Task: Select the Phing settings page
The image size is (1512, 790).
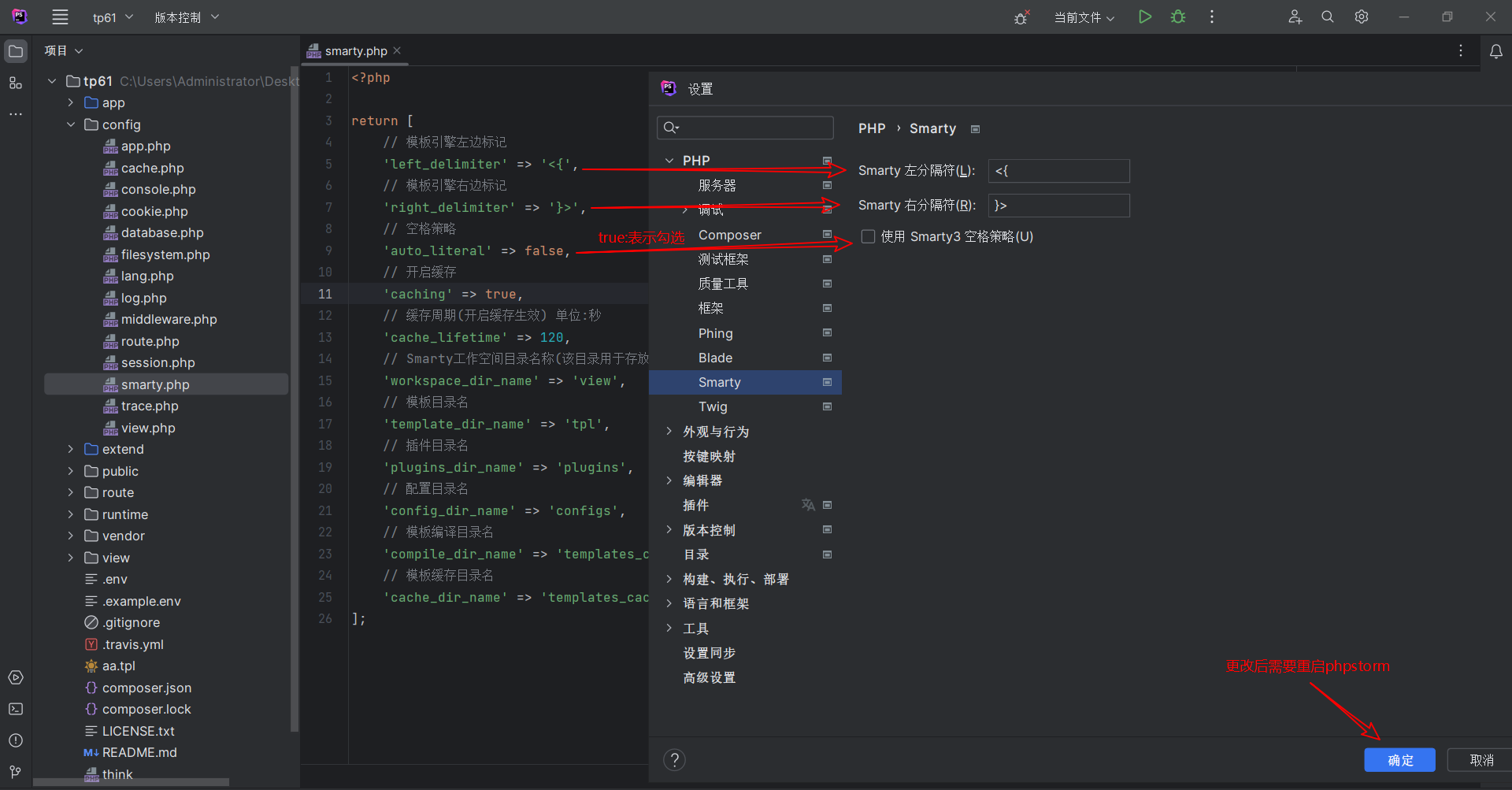Action: pos(745,333)
